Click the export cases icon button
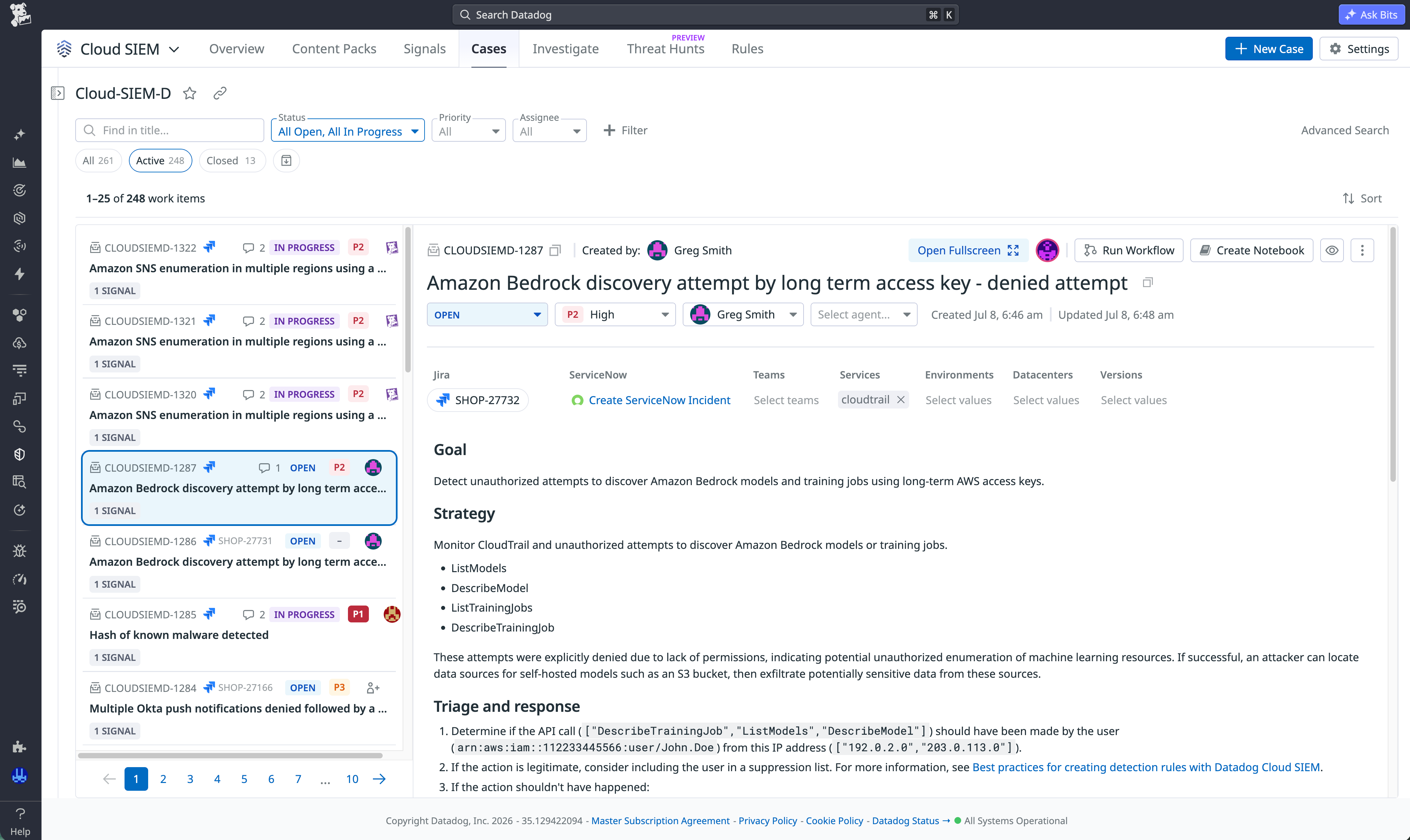 pyautogui.click(x=287, y=161)
